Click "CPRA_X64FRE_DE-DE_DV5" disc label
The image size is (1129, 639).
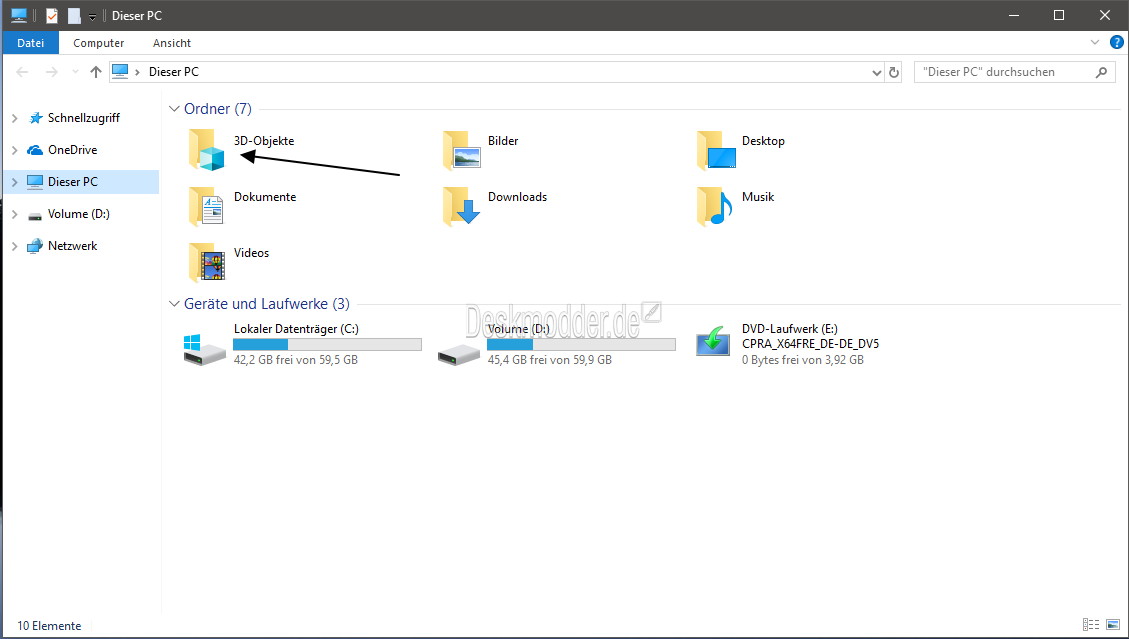click(811, 344)
